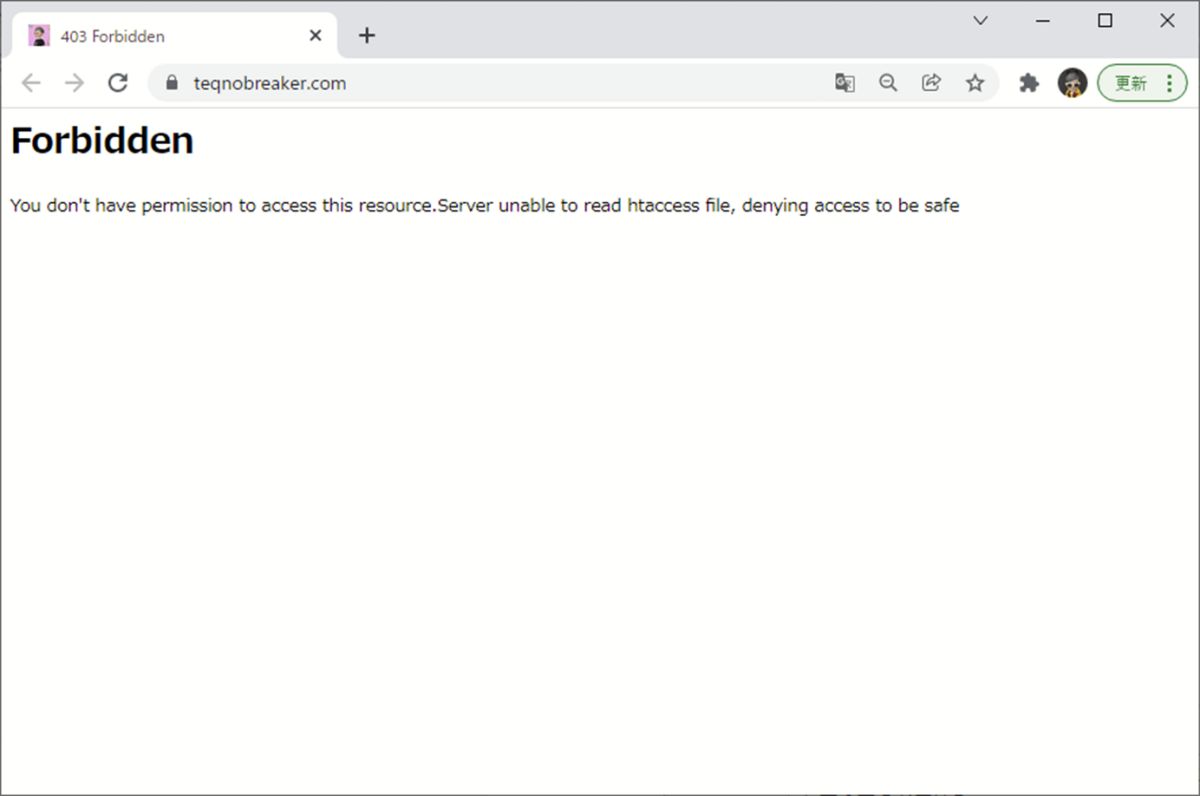Click the share this page icon
1200x796 pixels.
click(931, 83)
